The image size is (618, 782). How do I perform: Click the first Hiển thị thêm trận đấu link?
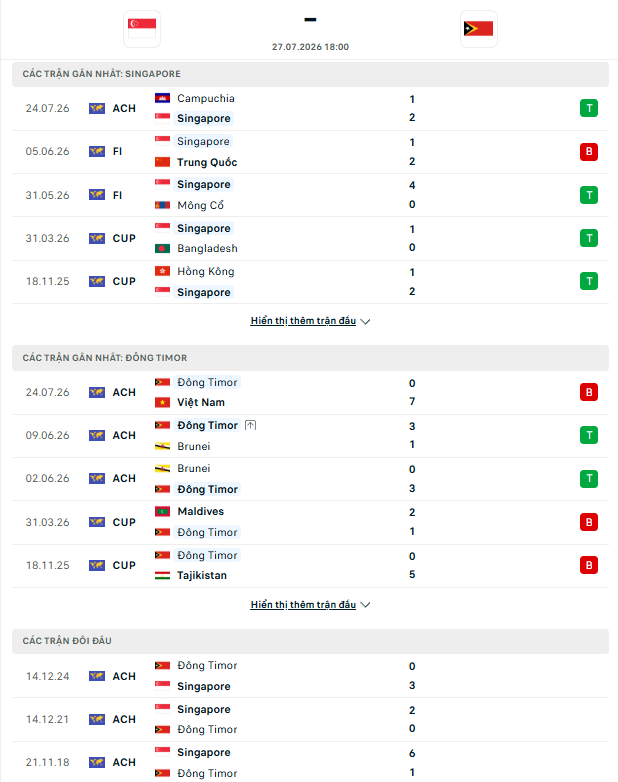(303, 321)
